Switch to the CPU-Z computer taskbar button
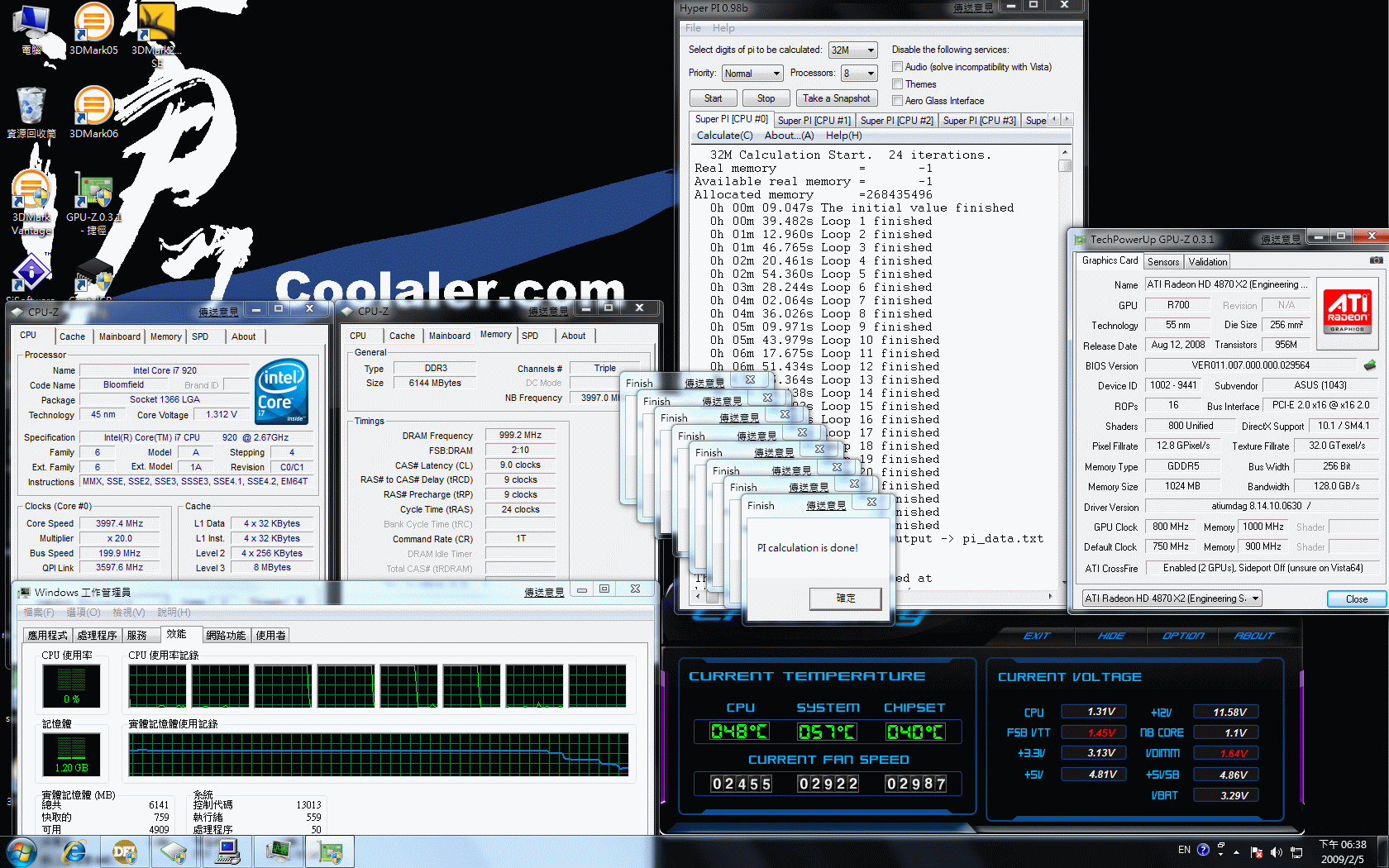 pos(227,851)
